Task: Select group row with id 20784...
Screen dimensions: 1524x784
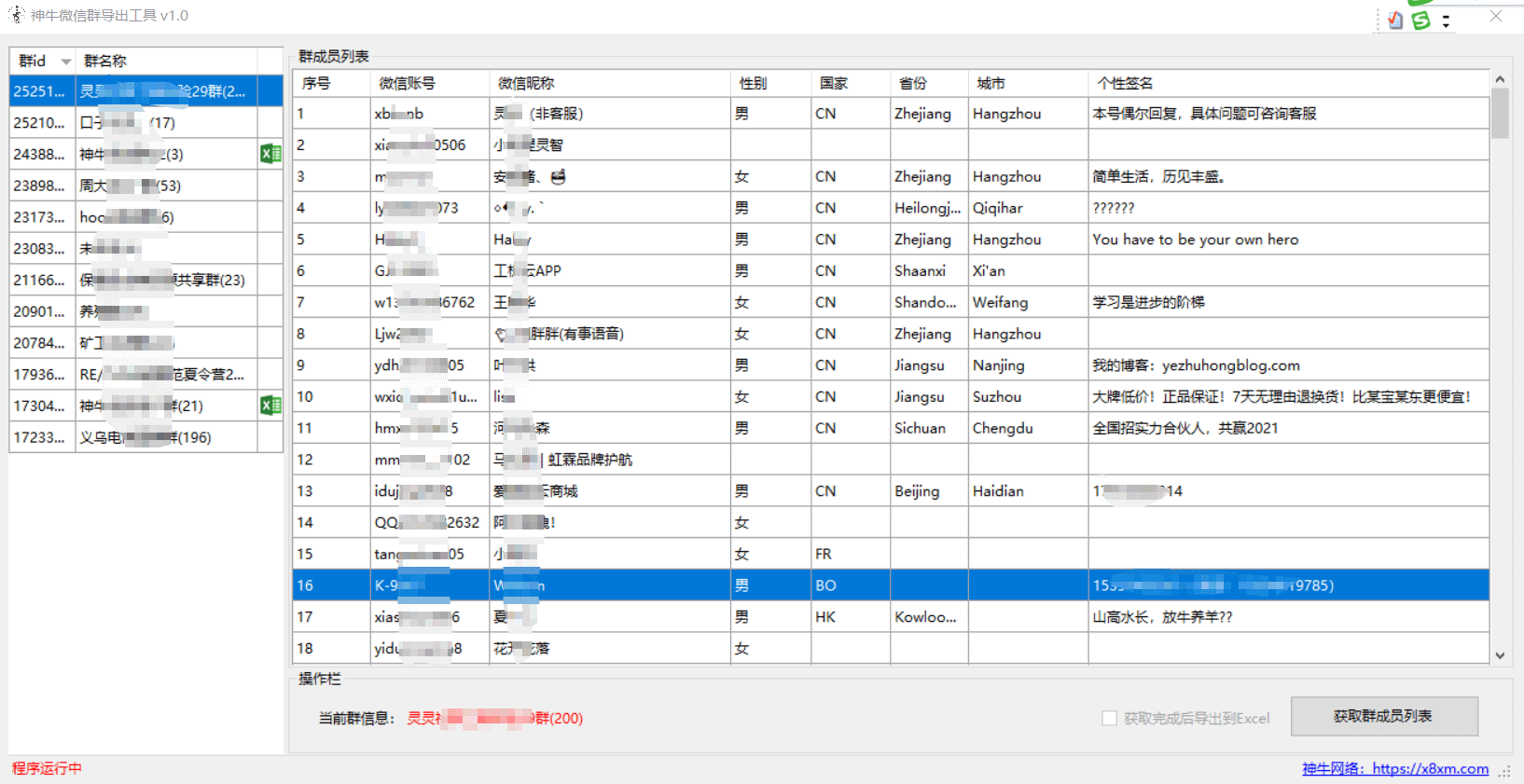Action: [146, 343]
